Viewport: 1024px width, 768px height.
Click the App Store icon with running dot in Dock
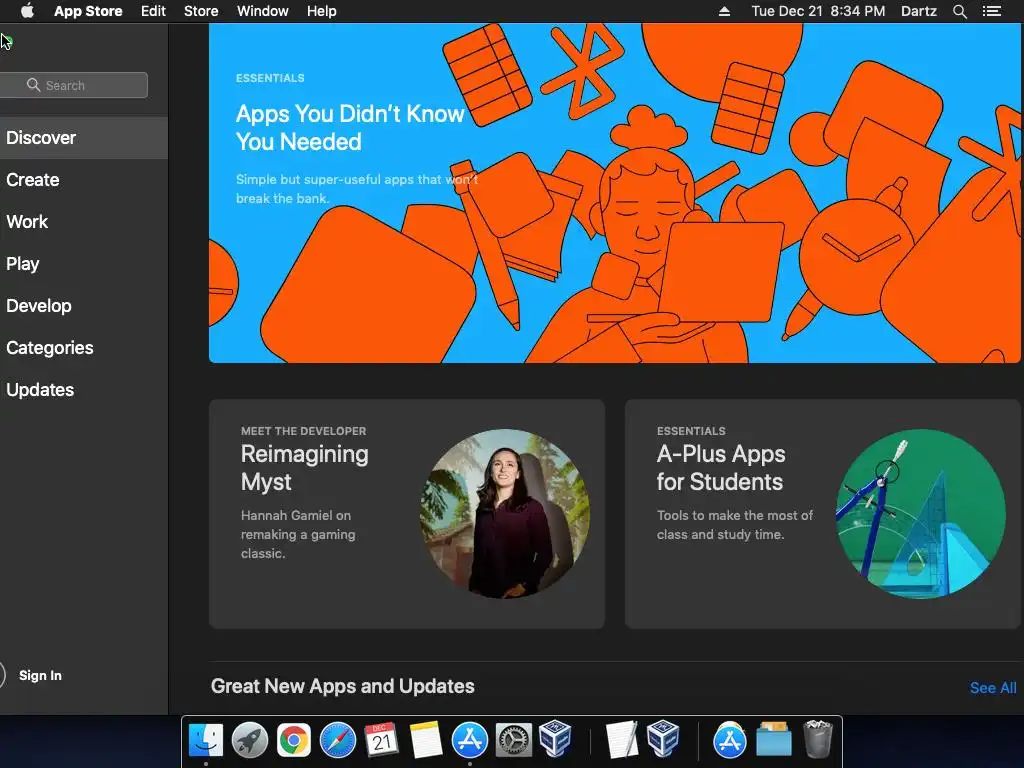coord(470,740)
